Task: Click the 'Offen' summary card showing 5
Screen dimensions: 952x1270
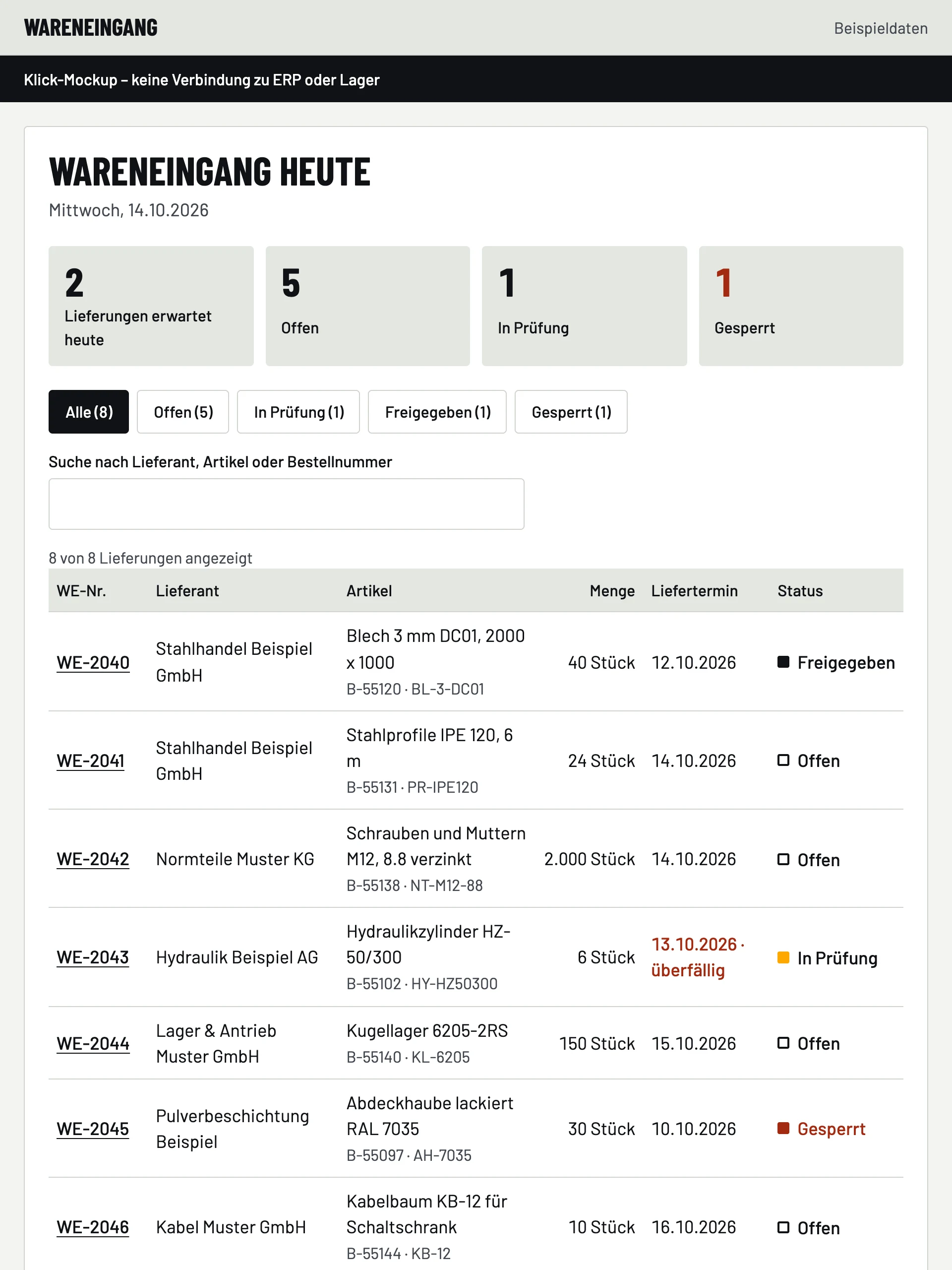Action: pyautogui.click(x=368, y=306)
